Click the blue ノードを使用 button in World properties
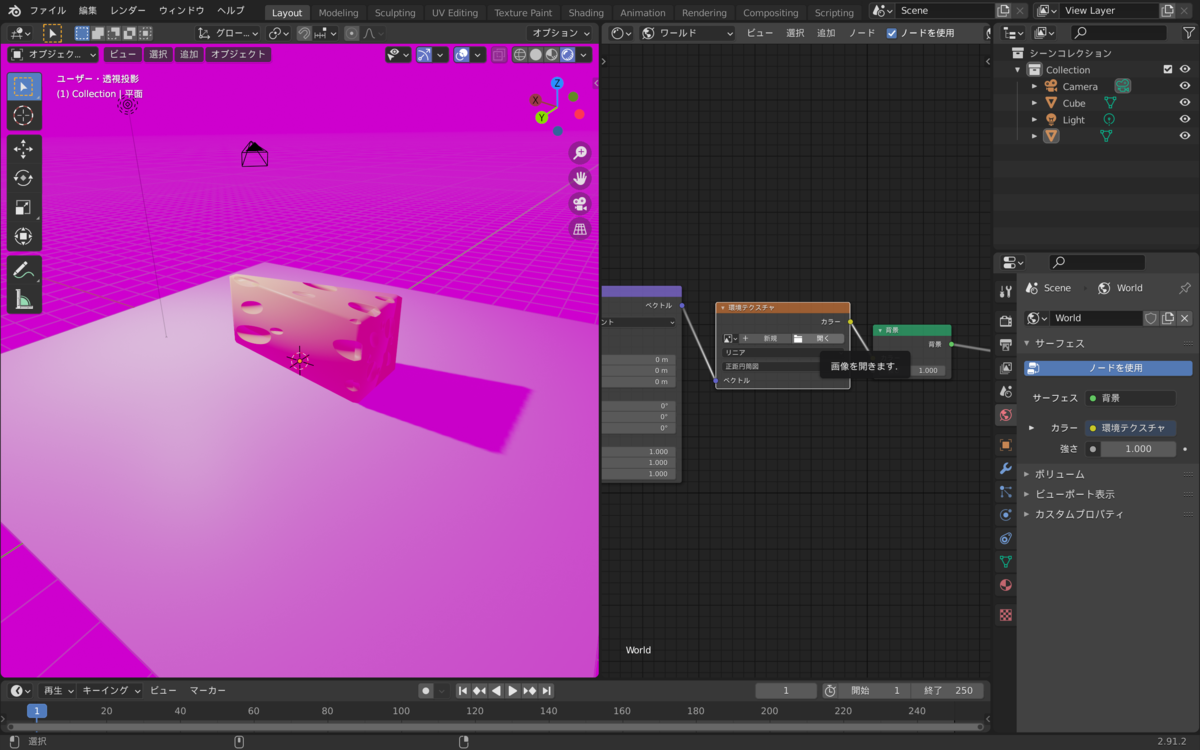This screenshot has width=1200, height=750. [1108, 368]
